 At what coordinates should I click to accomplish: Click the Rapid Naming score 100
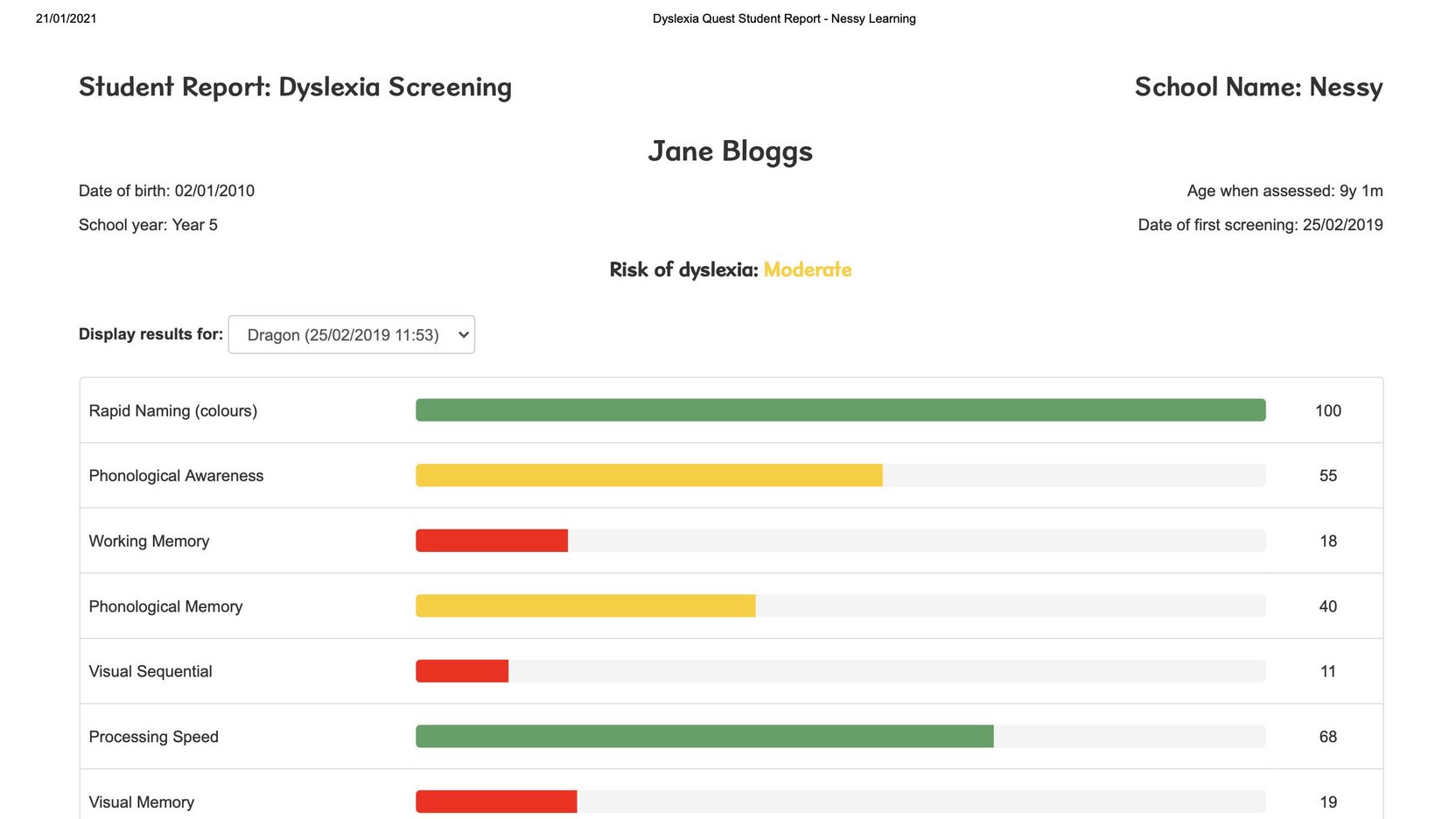tap(1328, 410)
